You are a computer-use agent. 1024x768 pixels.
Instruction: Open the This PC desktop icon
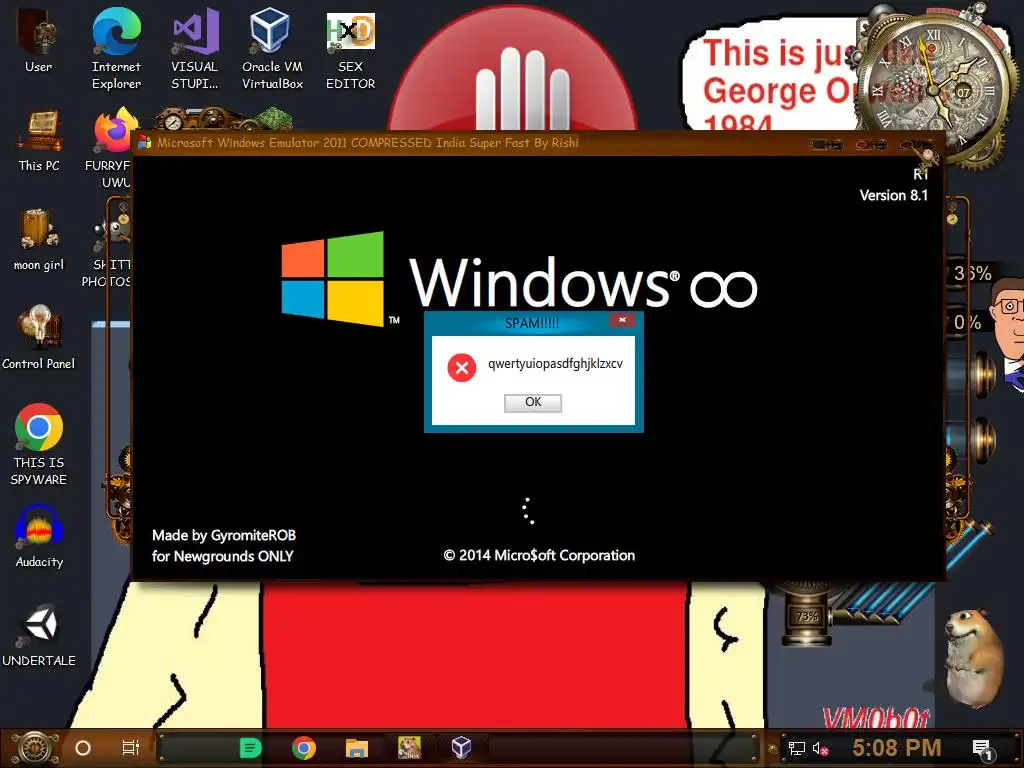coord(39,140)
